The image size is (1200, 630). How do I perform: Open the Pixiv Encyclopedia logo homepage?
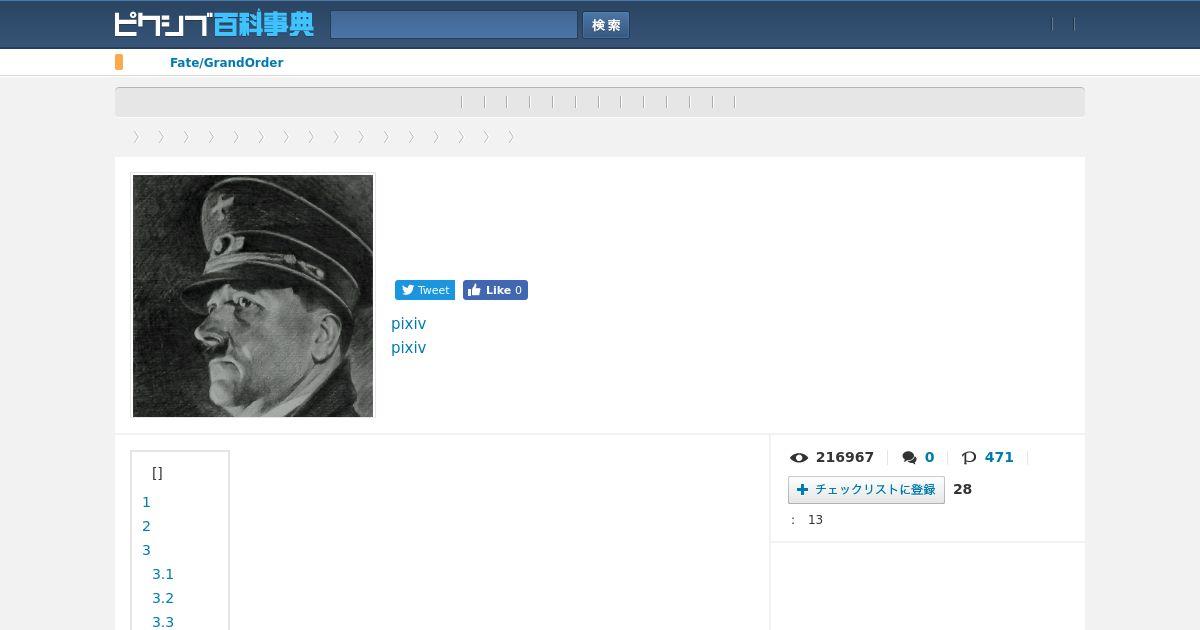click(214, 24)
